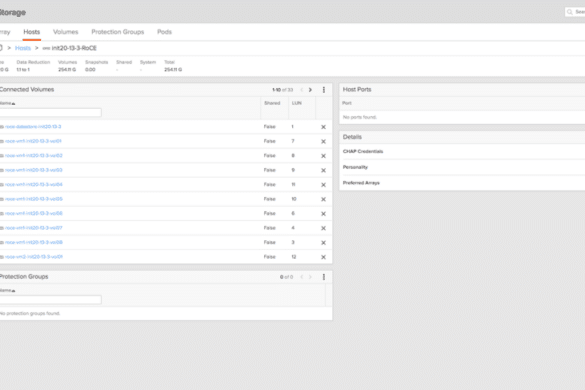Click the Connected Volumes name filter field

click(x=50, y=112)
